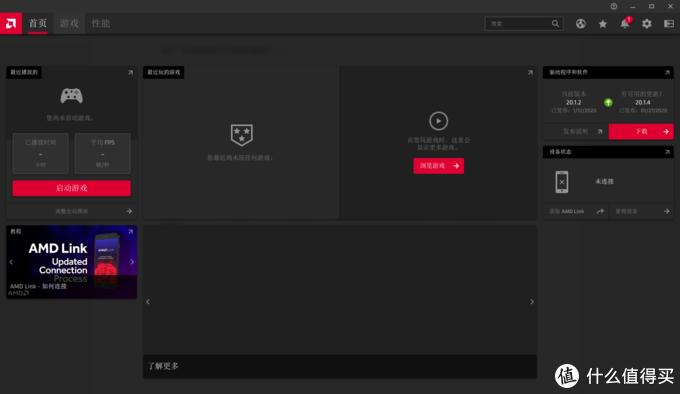The height and width of the screenshot is (394, 680).
Task: Click the green update available icon
Action: click(608, 103)
